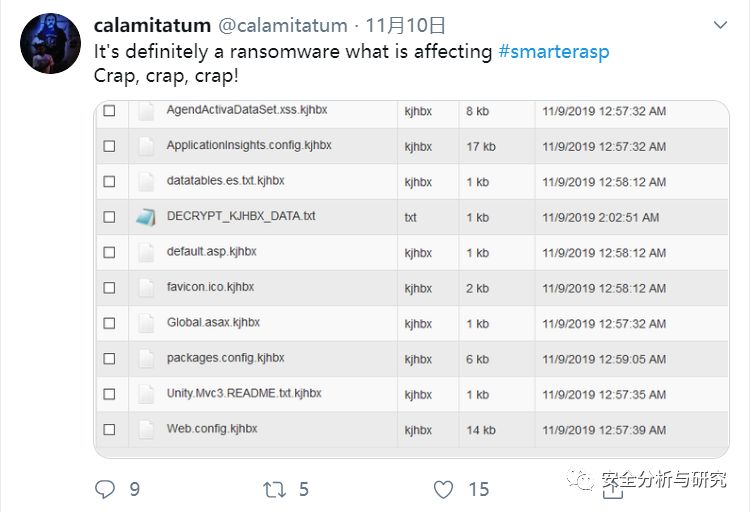Image resolution: width=751 pixels, height=512 pixels.
Task: Click the retweet arrows icon
Action: point(274,489)
